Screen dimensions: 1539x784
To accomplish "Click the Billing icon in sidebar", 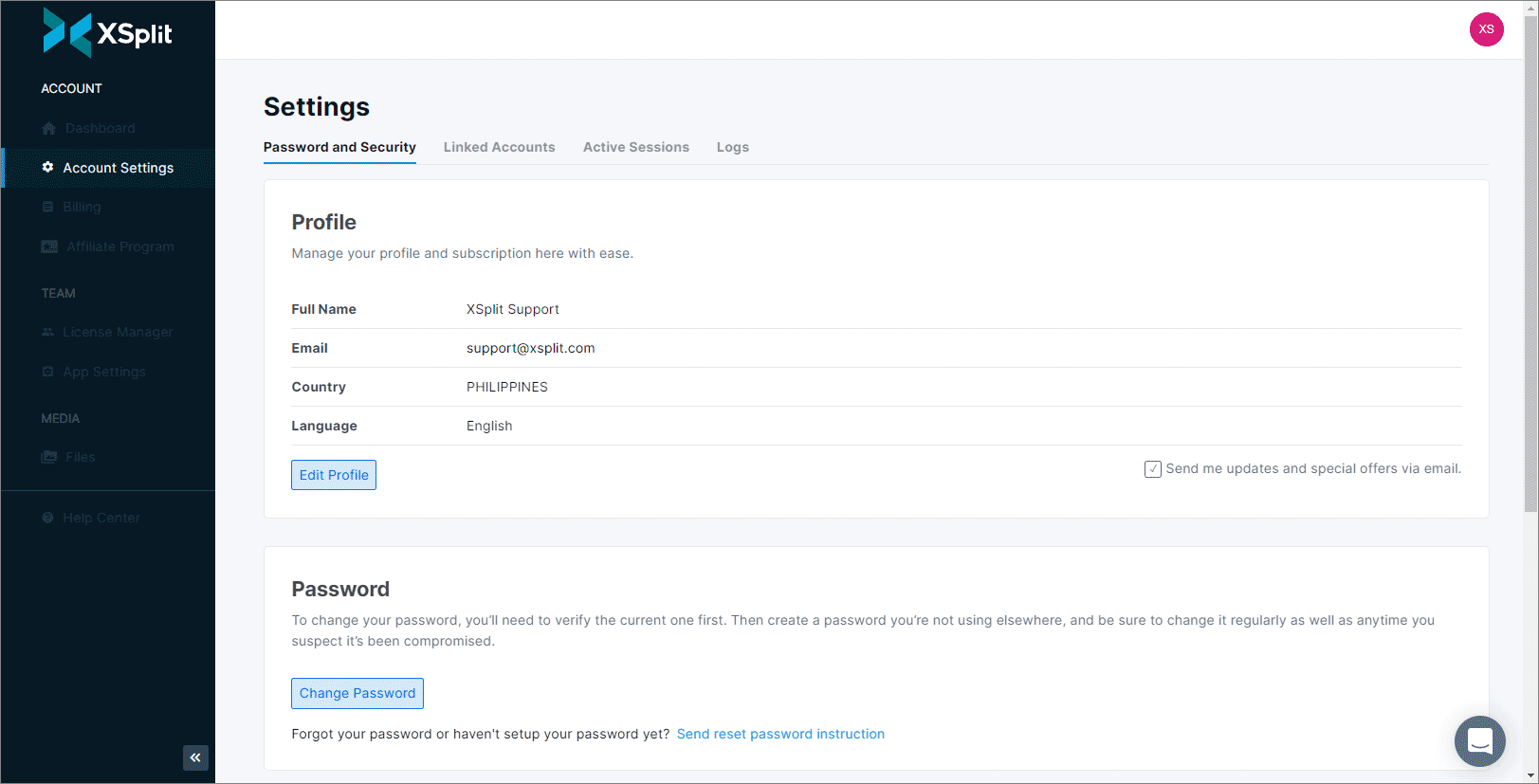I will pos(47,207).
